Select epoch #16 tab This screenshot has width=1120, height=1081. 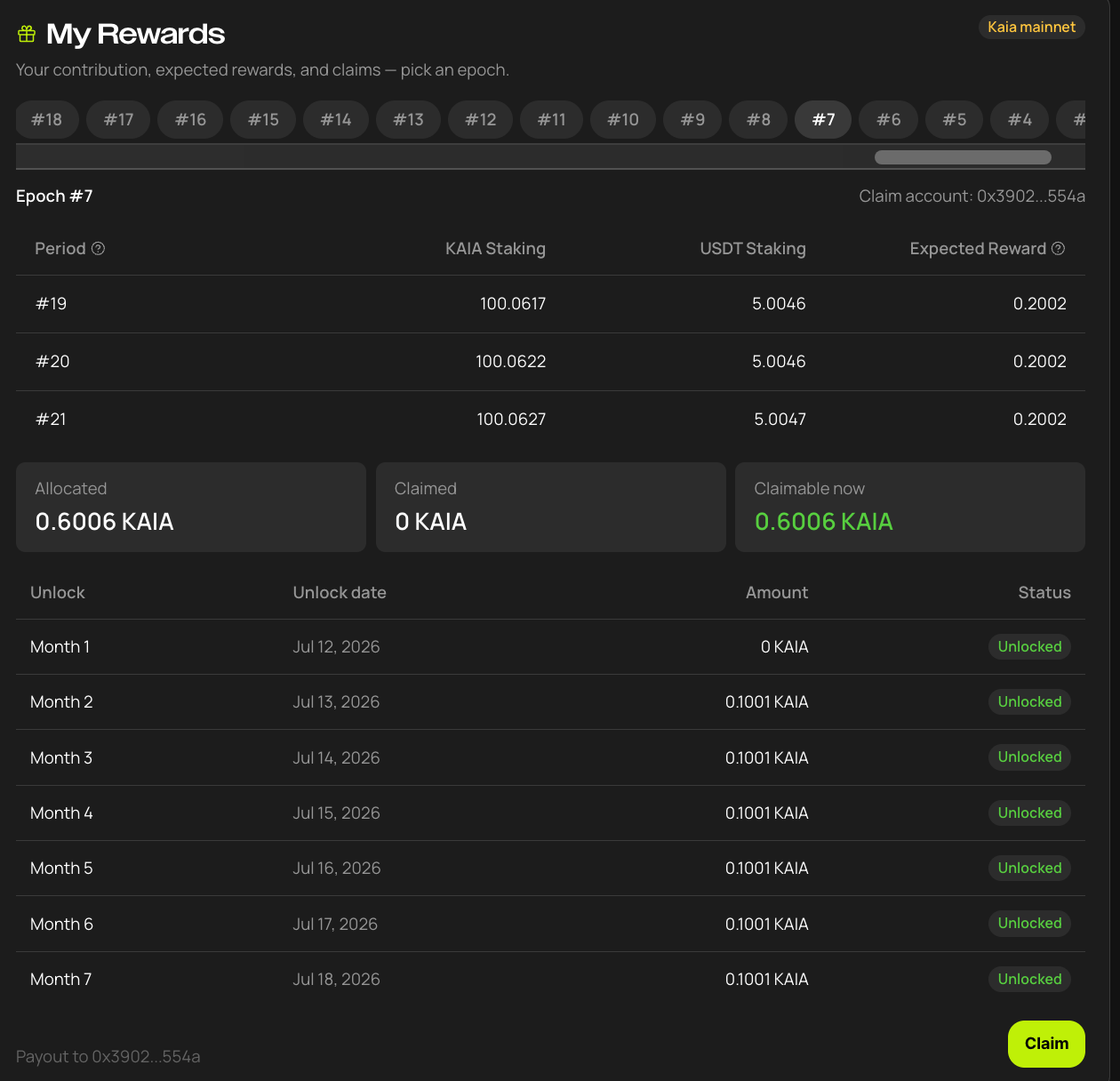tap(190, 119)
